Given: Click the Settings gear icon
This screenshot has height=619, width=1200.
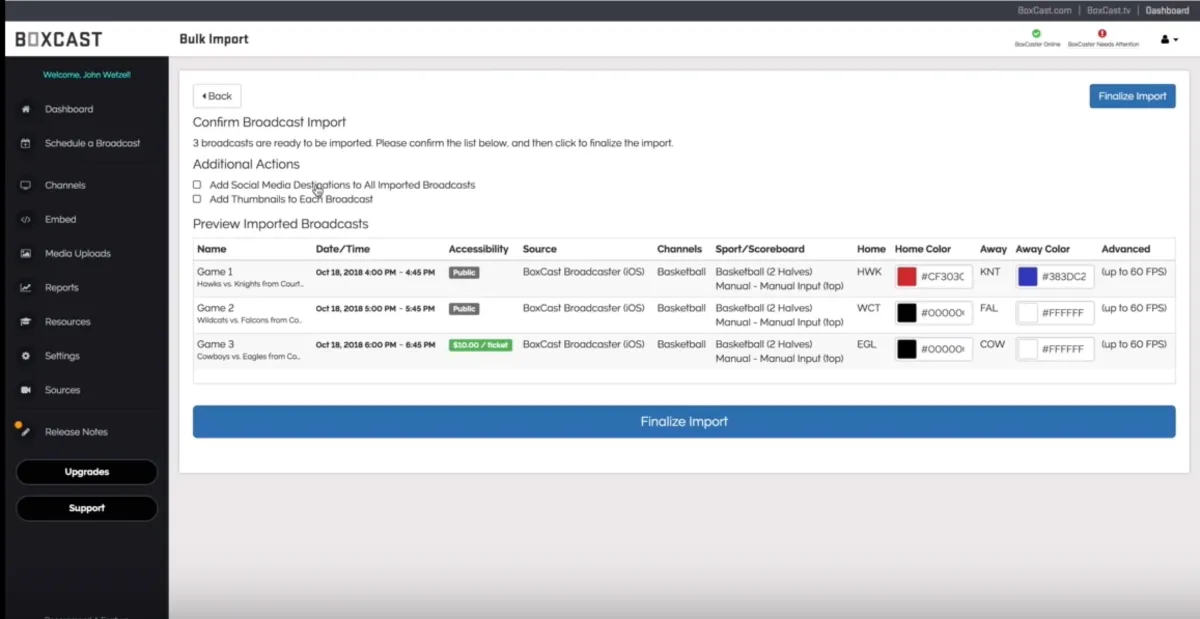Looking at the screenshot, I should click(25, 356).
